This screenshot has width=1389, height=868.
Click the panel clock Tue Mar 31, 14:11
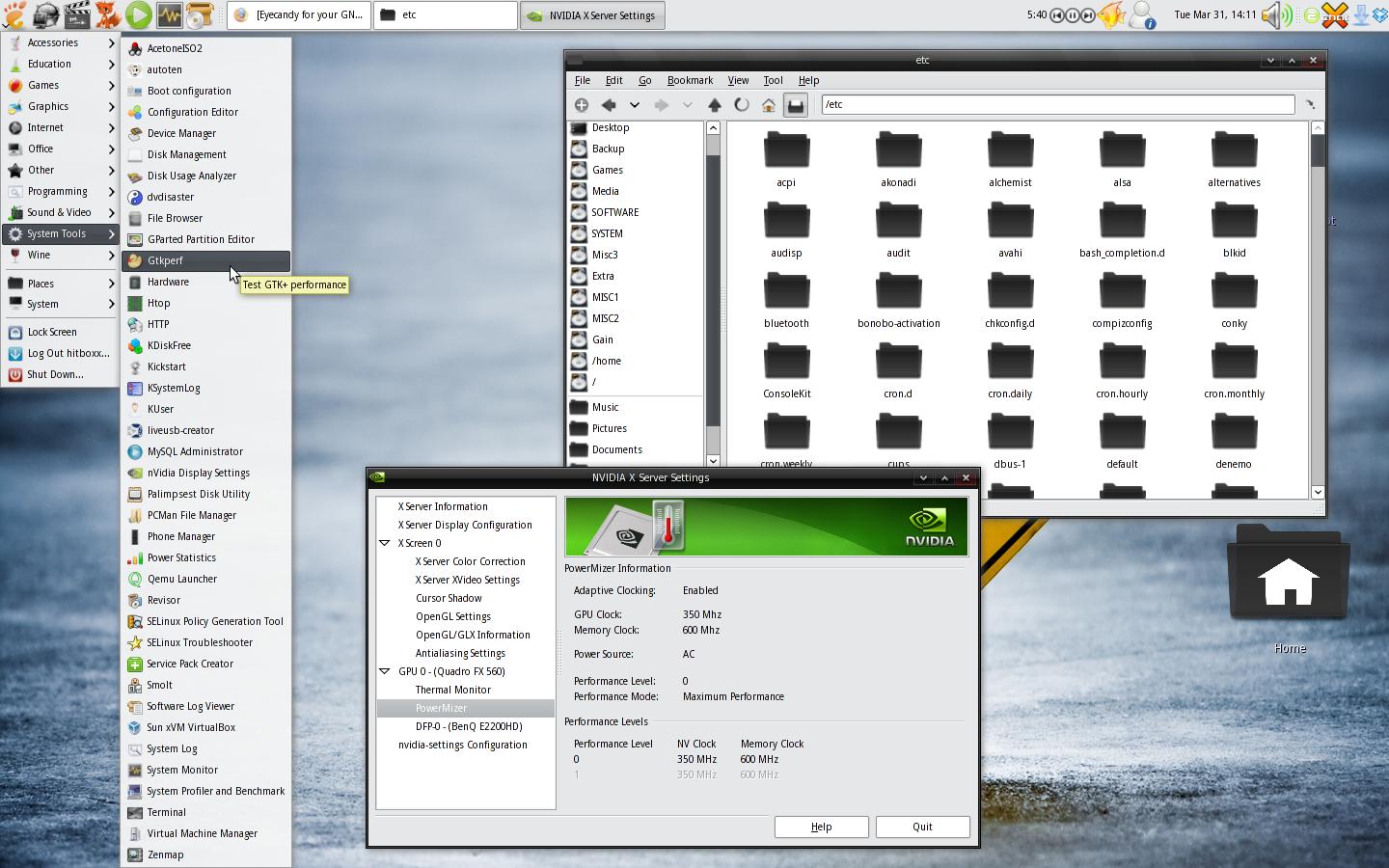pyautogui.click(x=1214, y=14)
